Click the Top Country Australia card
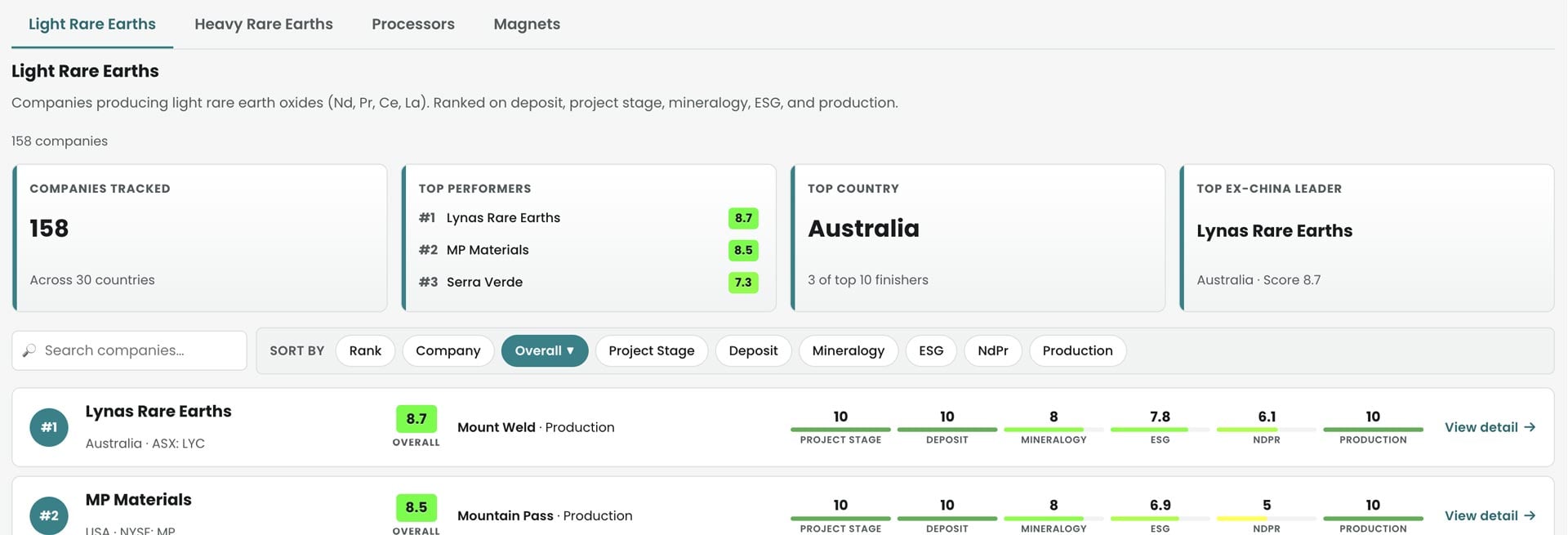The width and height of the screenshot is (1568, 535). pos(978,238)
